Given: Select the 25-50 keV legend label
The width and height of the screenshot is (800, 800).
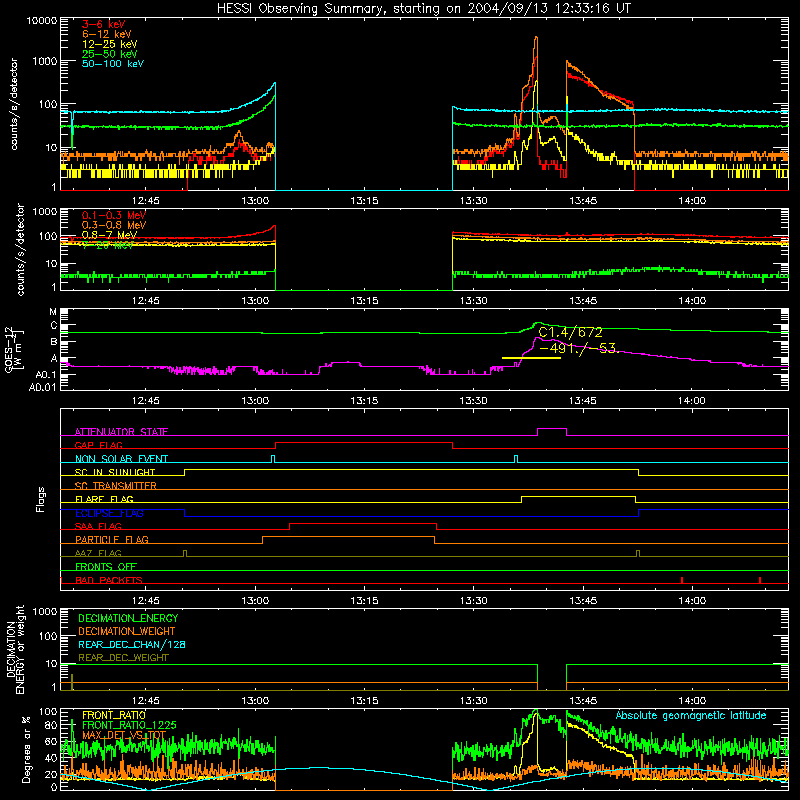Looking at the screenshot, I should (109, 54).
